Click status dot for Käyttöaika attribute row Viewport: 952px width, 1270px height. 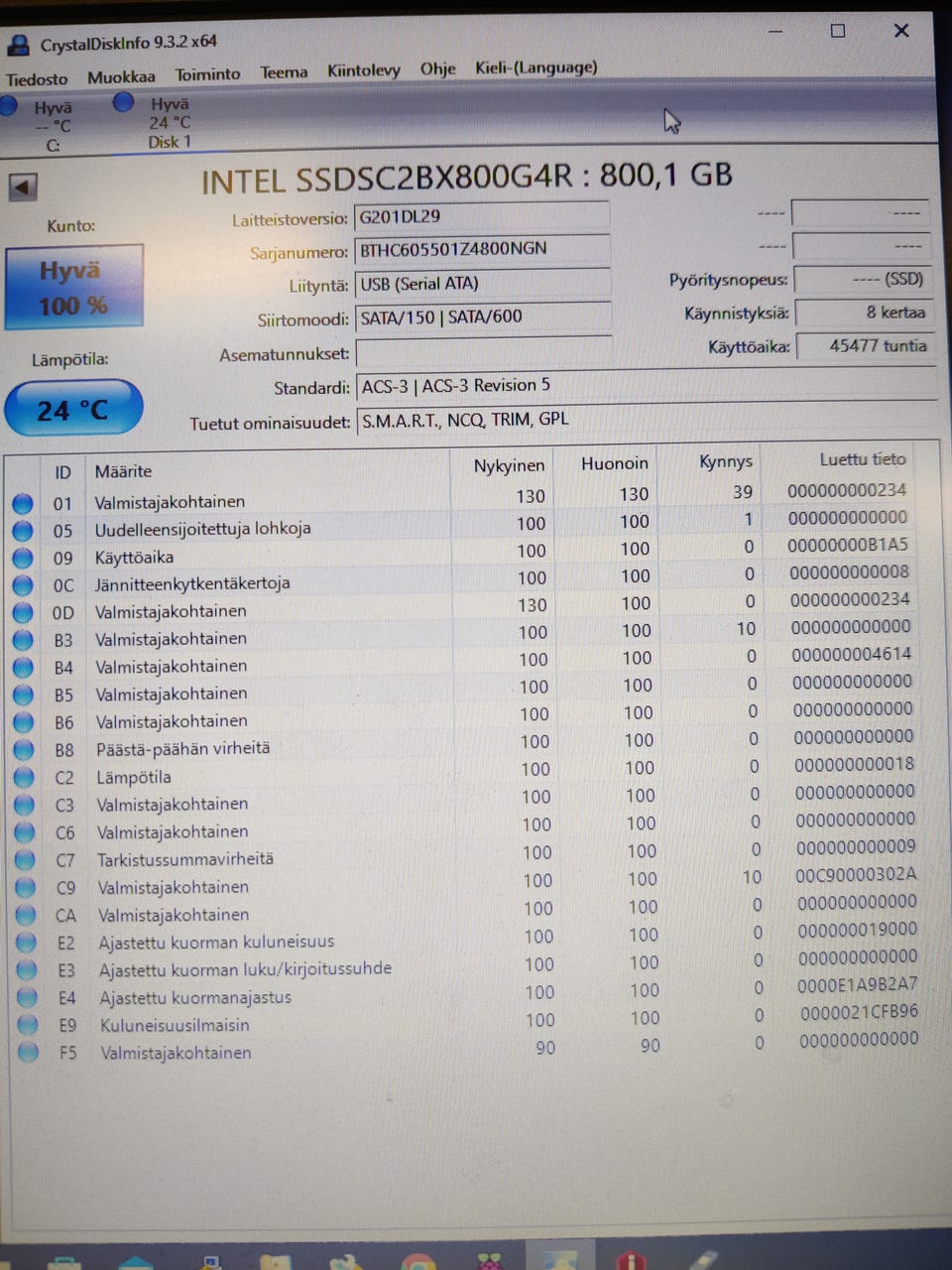pos(23,558)
